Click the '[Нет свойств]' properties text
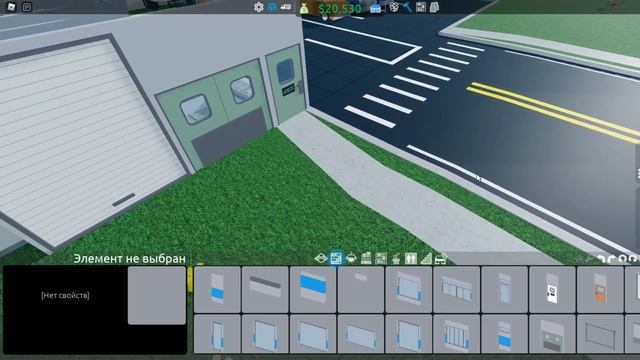The height and width of the screenshot is (360, 640). click(x=65, y=295)
